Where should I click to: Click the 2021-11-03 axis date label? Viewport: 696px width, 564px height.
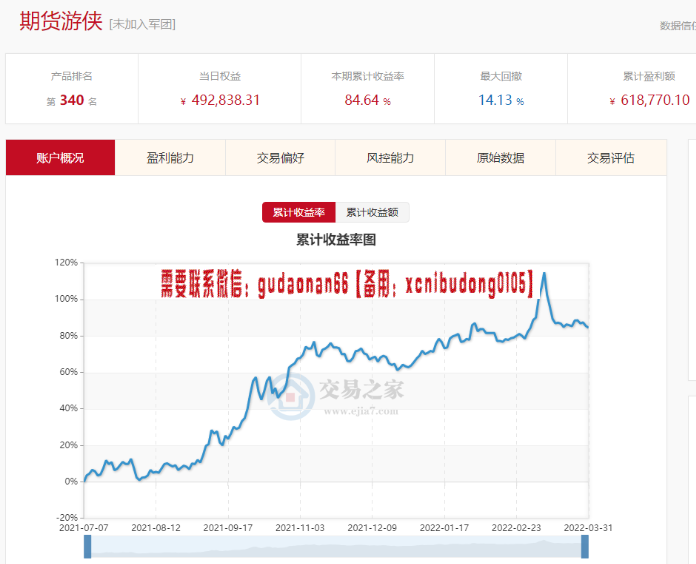click(300, 528)
